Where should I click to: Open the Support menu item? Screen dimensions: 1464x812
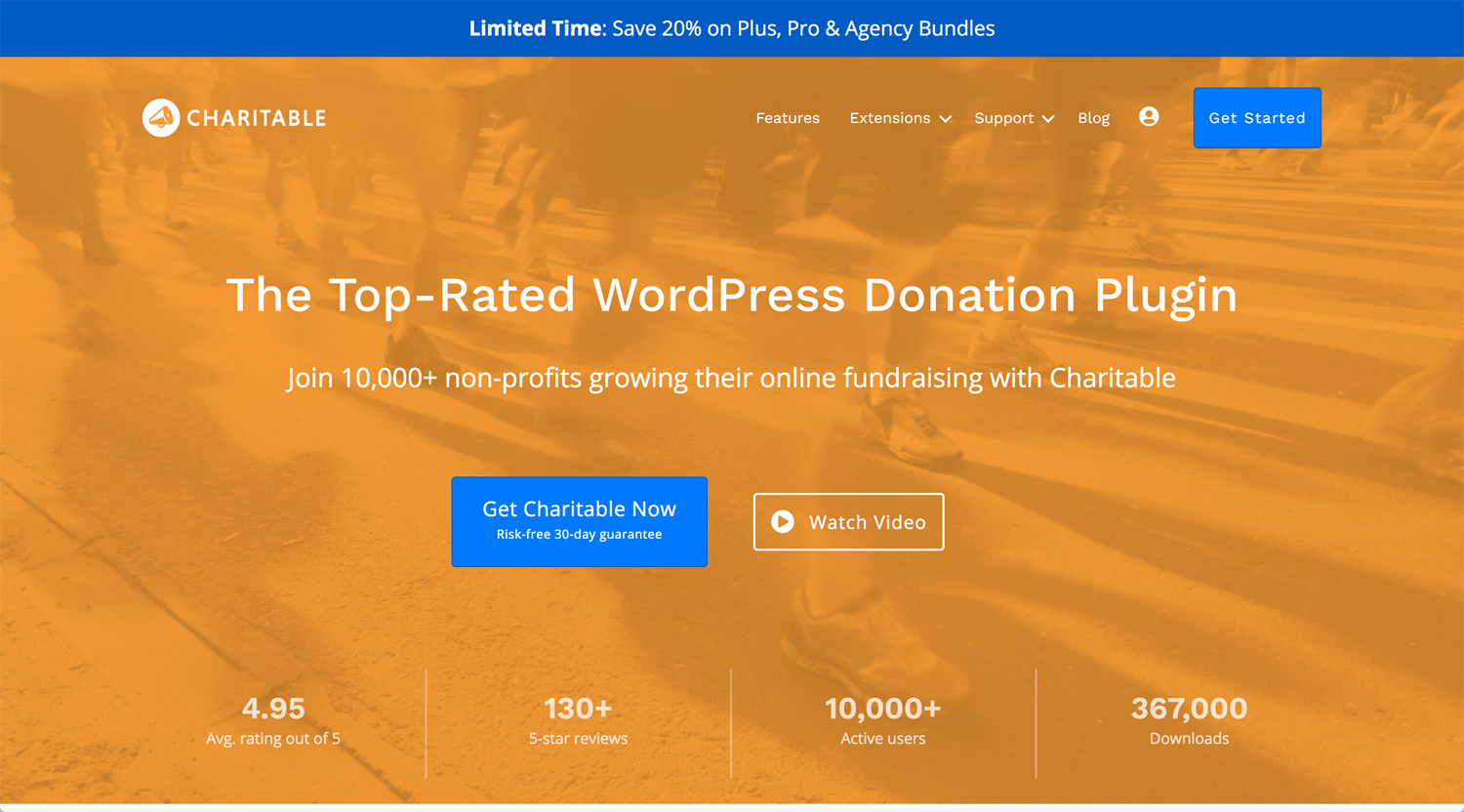click(x=1003, y=118)
